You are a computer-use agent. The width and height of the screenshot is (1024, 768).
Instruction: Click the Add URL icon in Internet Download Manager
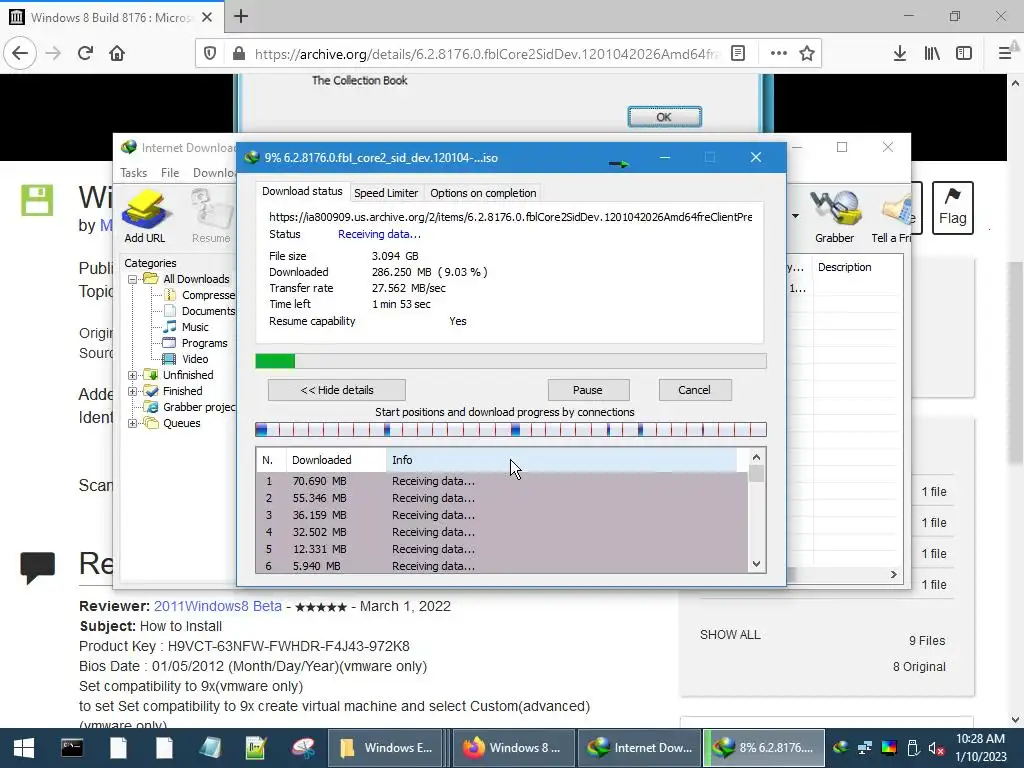pyautogui.click(x=144, y=216)
